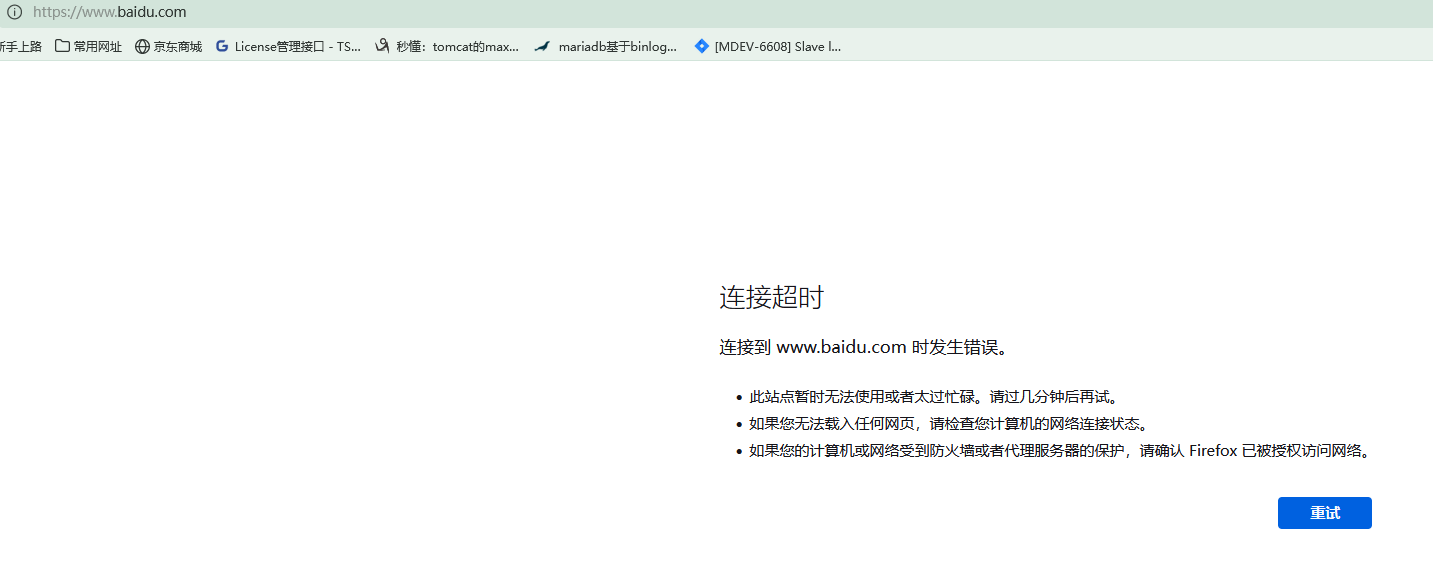This screenshot has height=563, width=1433.
Task: Click the favicon beside 秒懂 tomcat bookmark
Action: click(x=382, y=46)
